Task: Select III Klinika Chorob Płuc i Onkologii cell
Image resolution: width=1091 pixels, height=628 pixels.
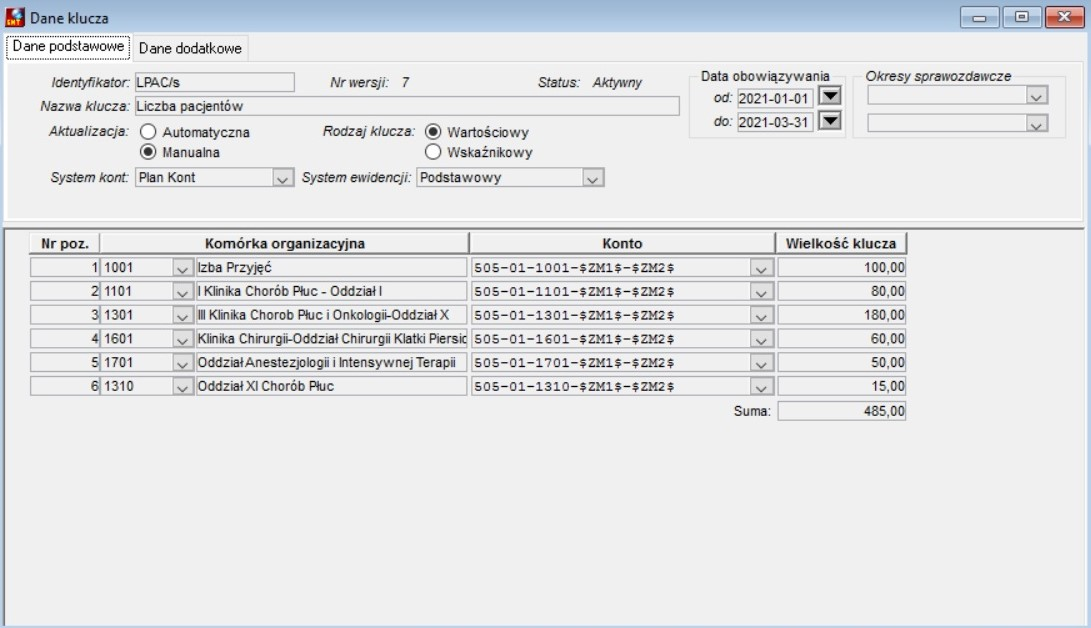Action: (x=331, y=314)
